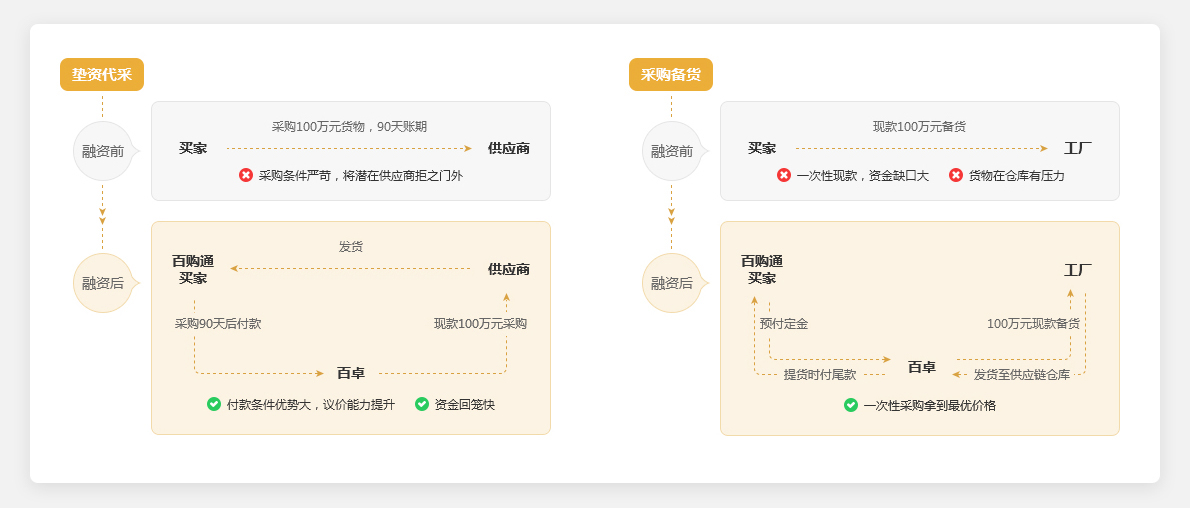Click 百卓 in the 采购备货 flow

pyautogui.click(x=921, y=367)
